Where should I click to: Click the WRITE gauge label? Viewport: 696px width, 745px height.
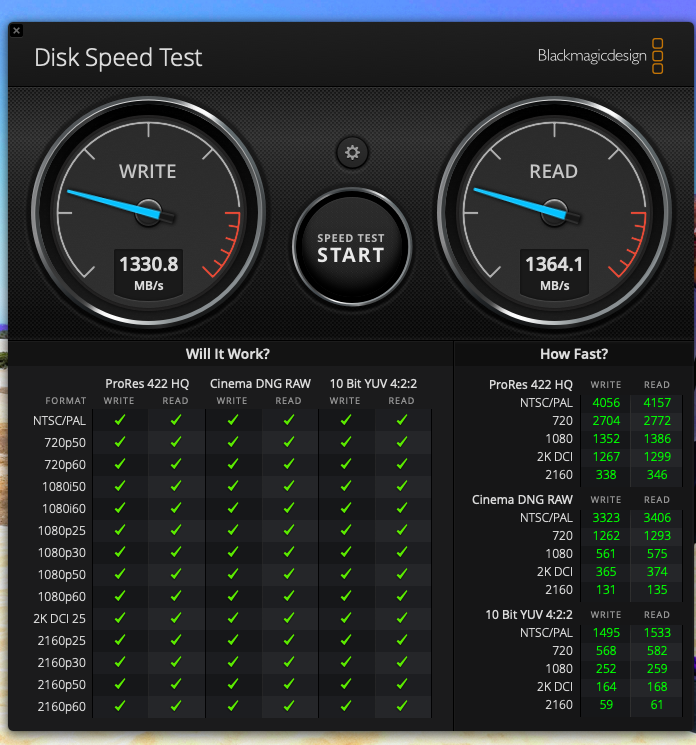click(148, 172)
